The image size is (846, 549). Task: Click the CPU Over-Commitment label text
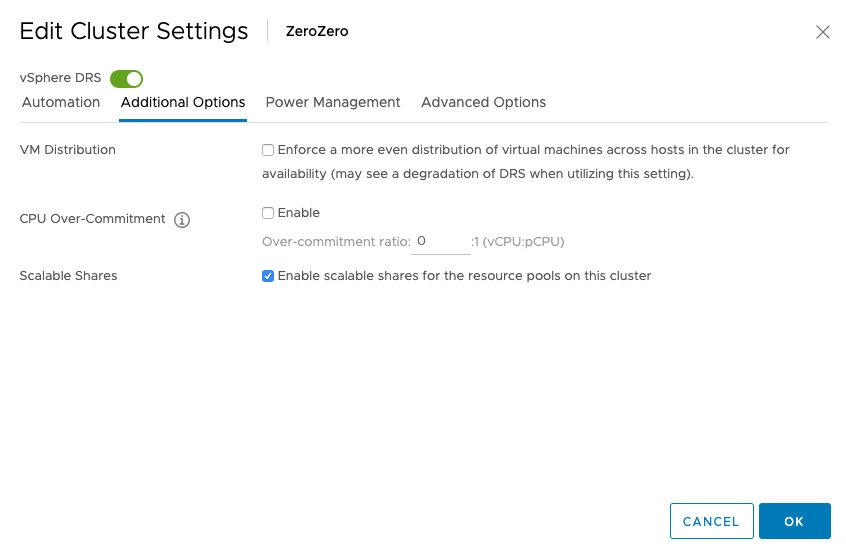click(x=92, y=219)
